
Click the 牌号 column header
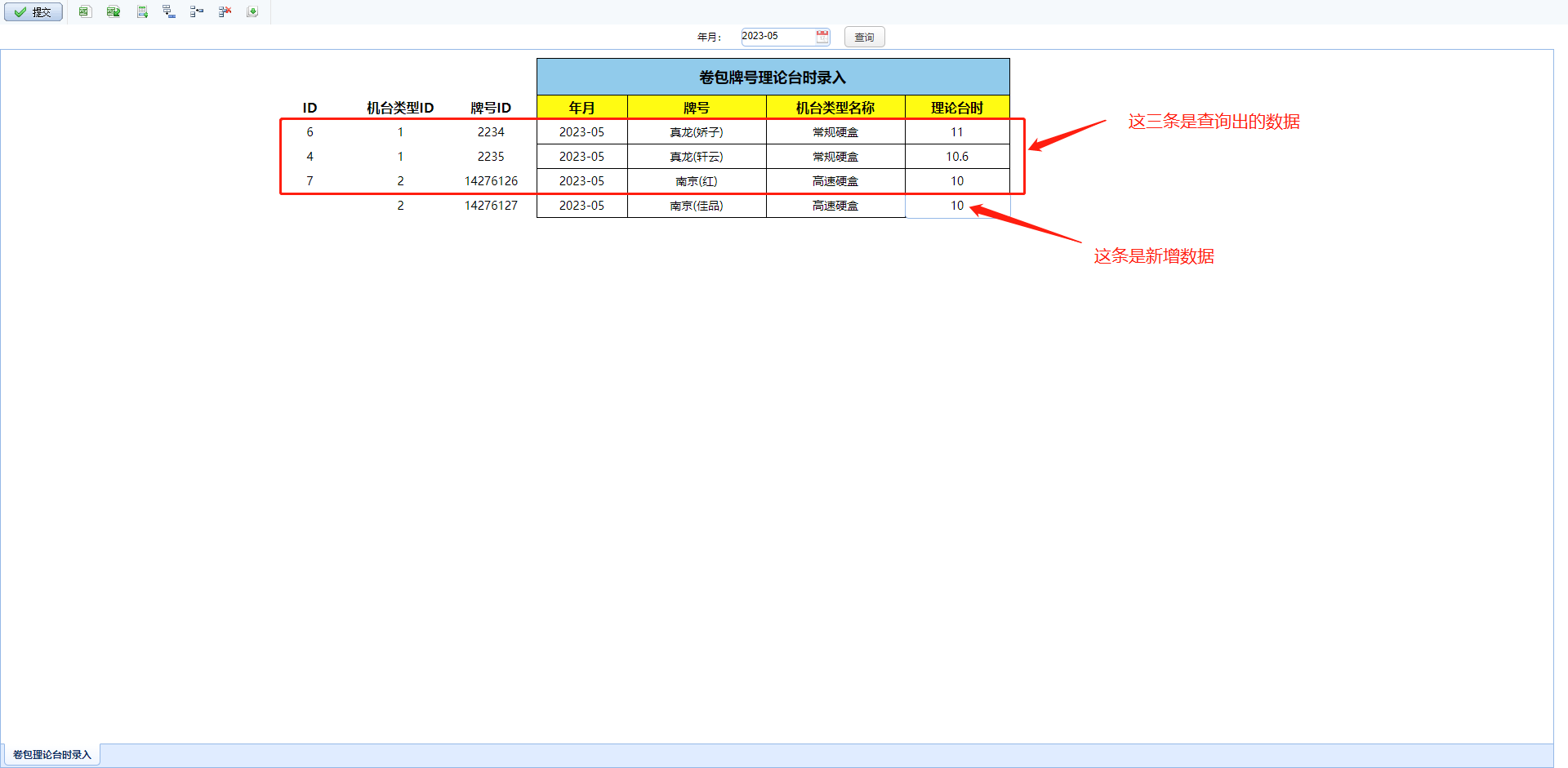tap(697, 108)
